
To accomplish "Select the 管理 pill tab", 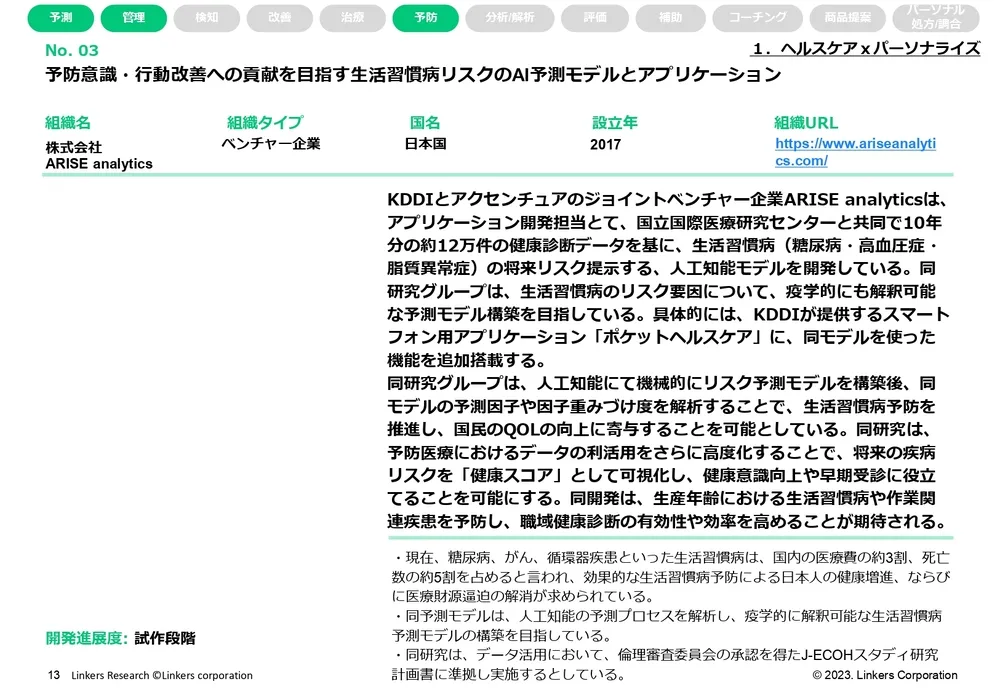I will click(134, 18).
